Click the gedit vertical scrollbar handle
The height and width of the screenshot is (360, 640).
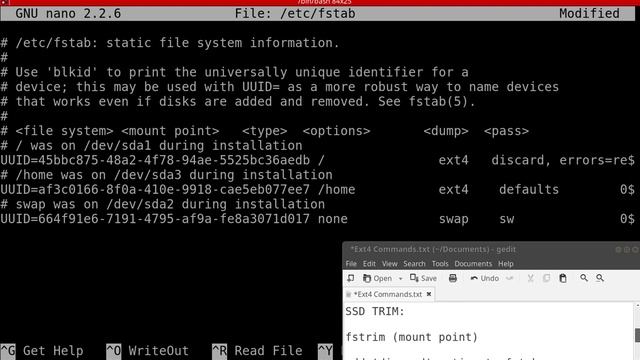[637, 335]
